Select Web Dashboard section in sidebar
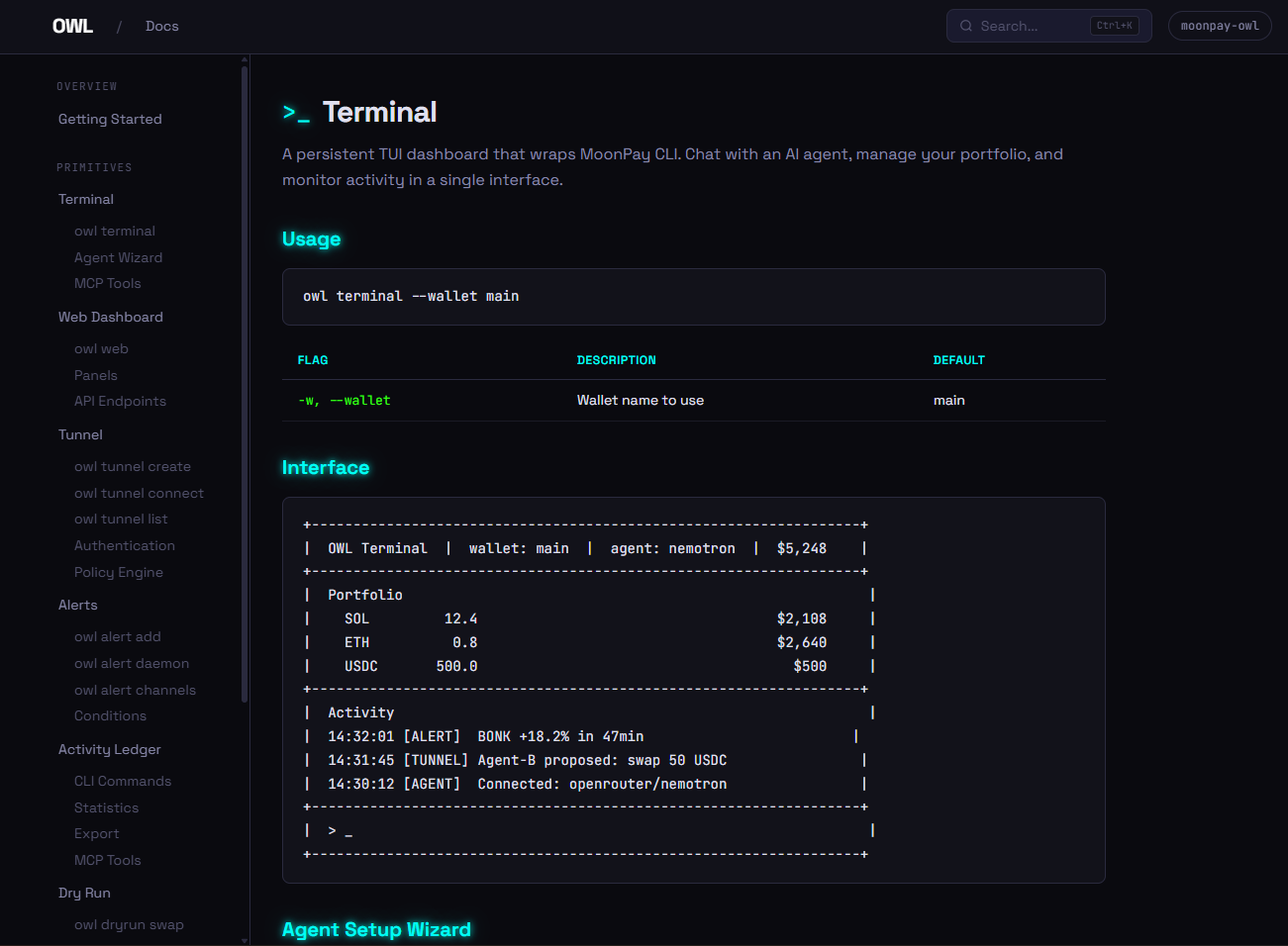The height and width of the screenshot is (946, 1288). [x=111, y=317]
